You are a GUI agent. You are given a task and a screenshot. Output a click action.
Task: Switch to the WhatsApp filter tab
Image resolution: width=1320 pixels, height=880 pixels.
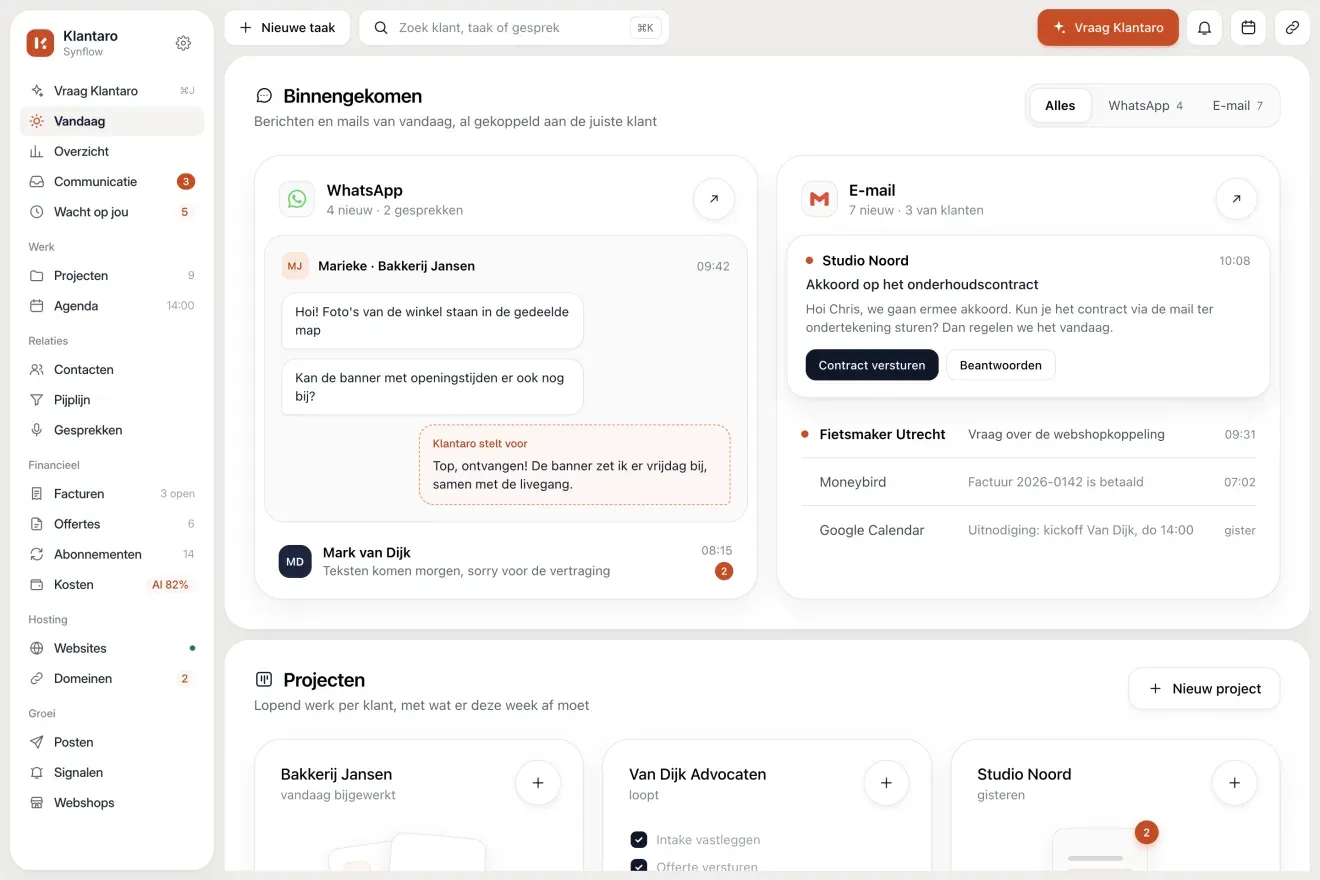tap(1145, 105)
